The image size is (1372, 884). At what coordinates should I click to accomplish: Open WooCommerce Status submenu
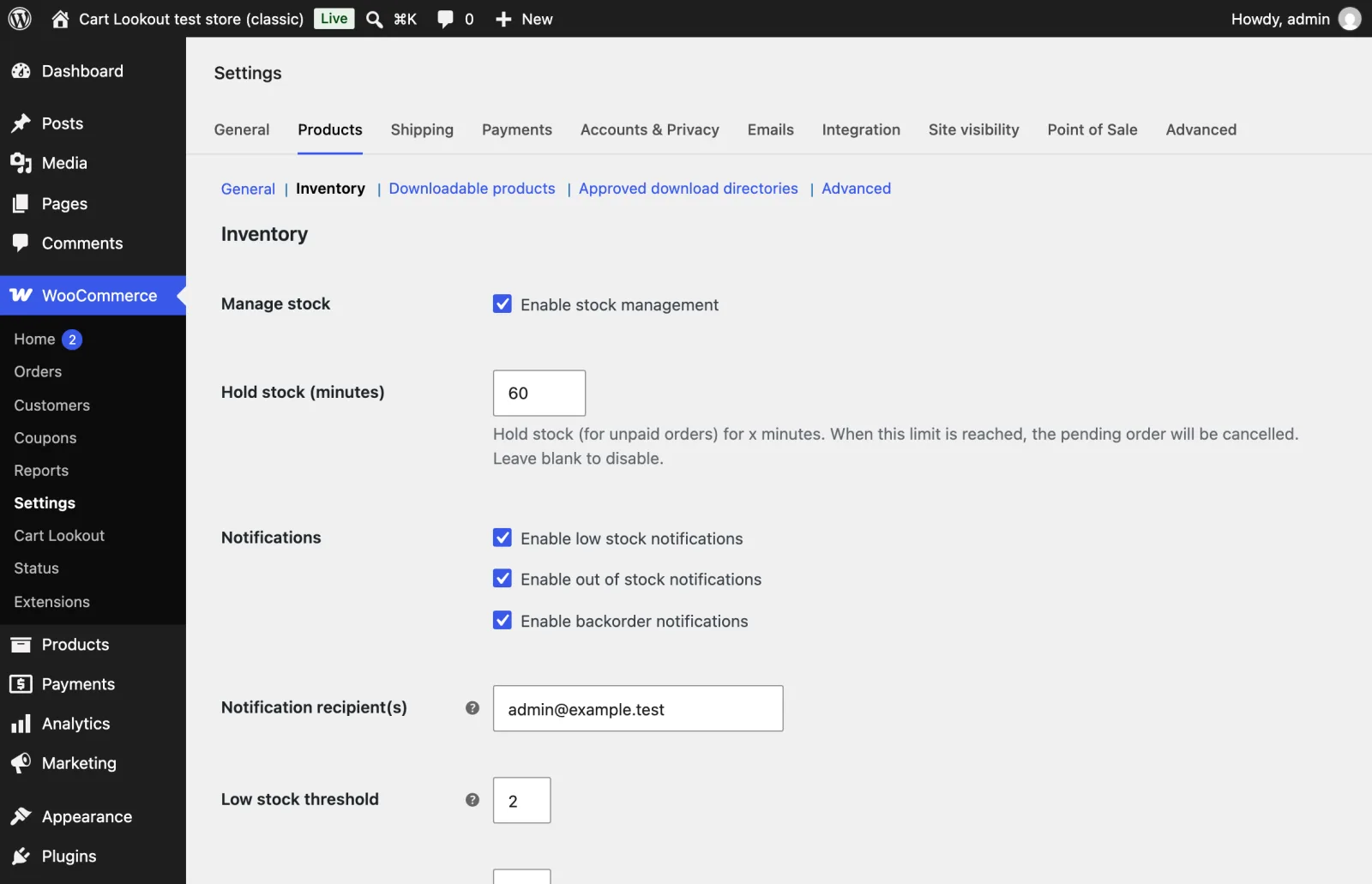click(36, 568)
